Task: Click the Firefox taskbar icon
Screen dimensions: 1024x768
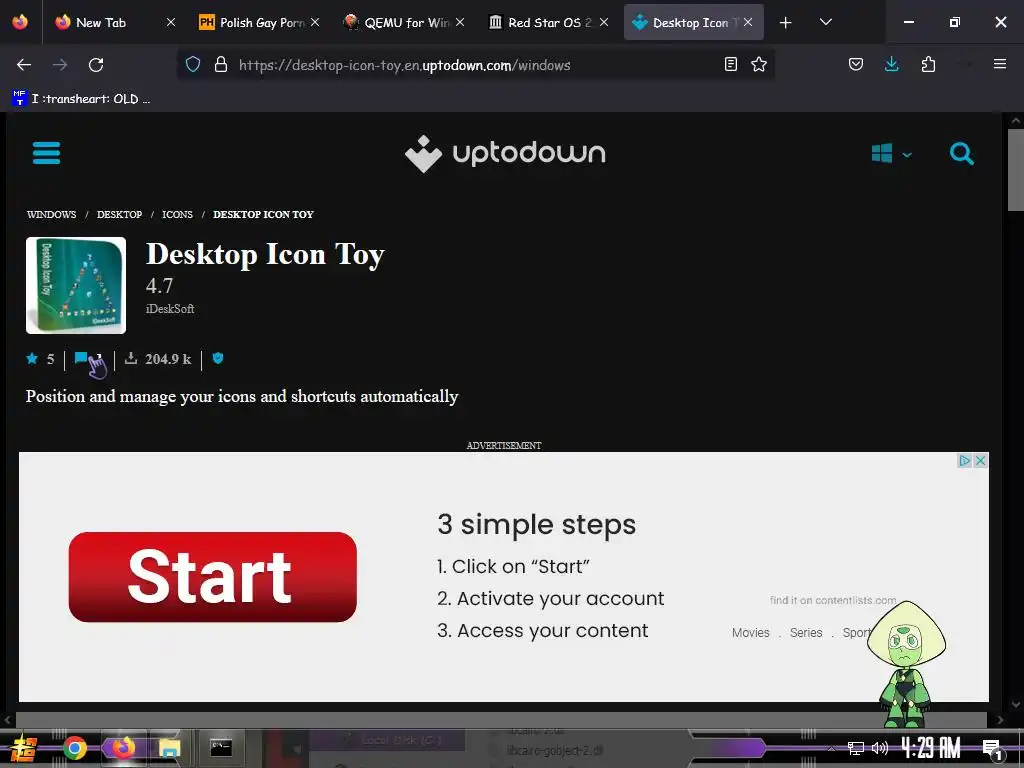Action: (x=123, y=748)
